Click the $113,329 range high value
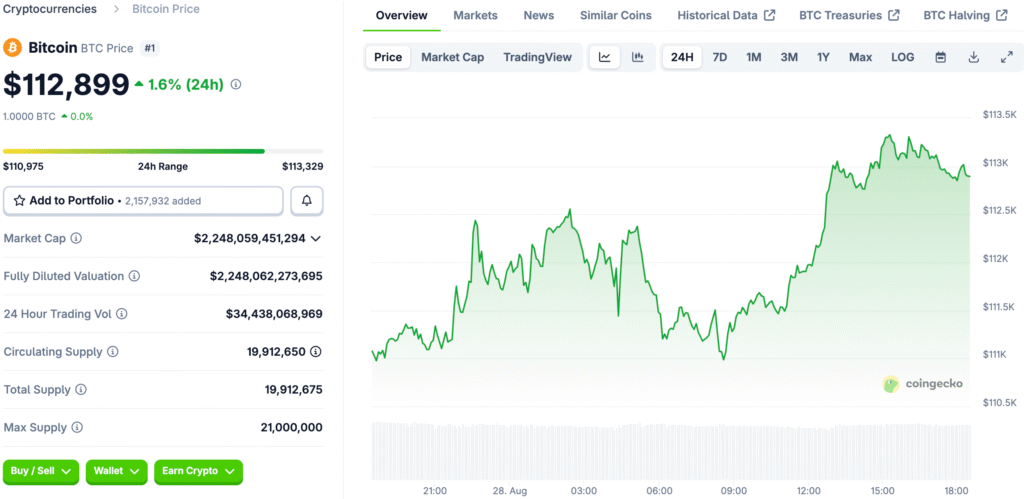 [x=302, y=167]
